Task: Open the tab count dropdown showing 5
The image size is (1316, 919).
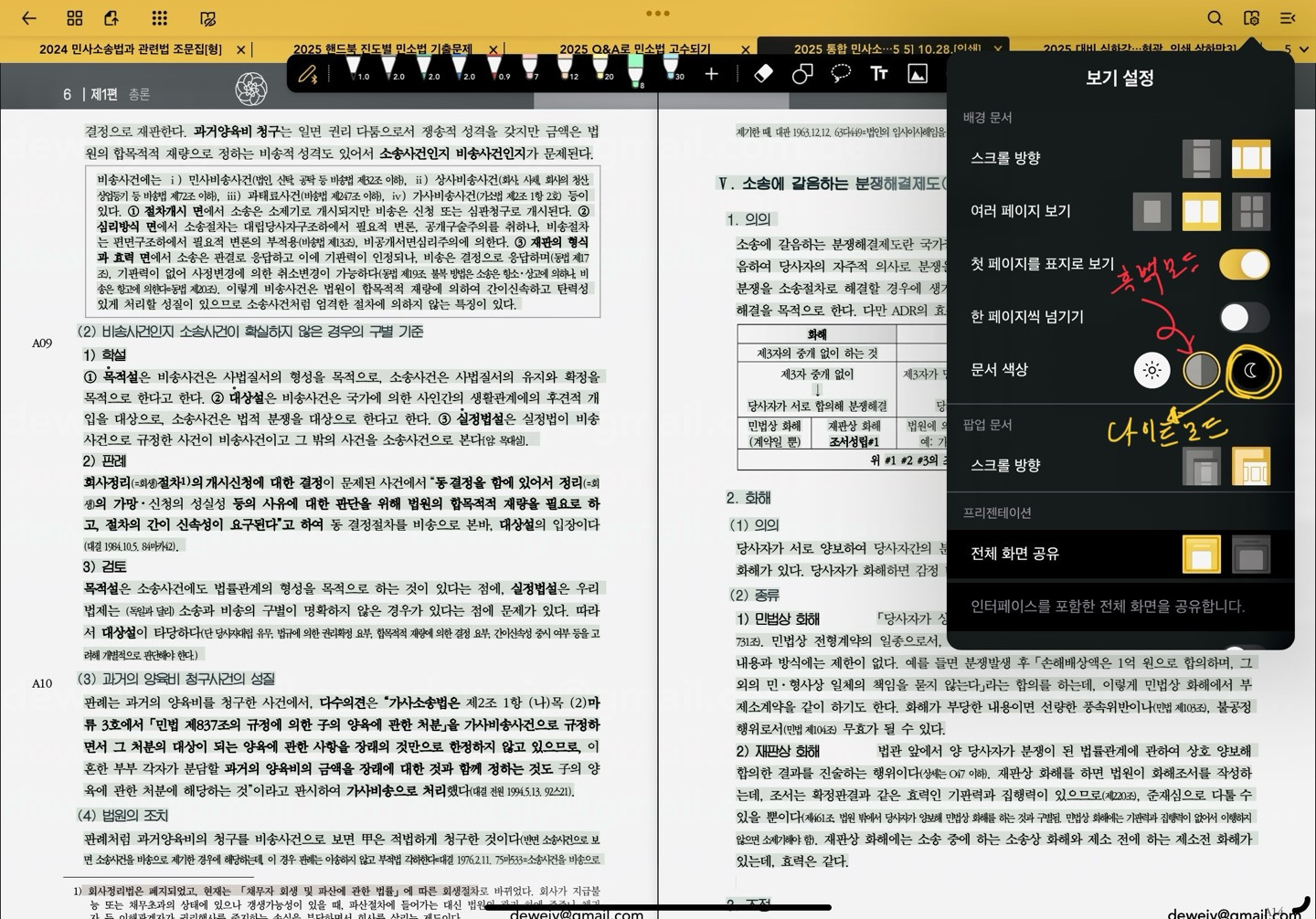Action: point(1295,49)
